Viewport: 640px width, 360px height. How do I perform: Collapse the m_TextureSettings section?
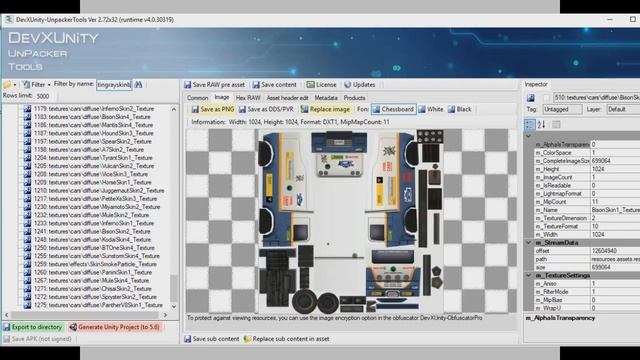(x=529, y=276)
